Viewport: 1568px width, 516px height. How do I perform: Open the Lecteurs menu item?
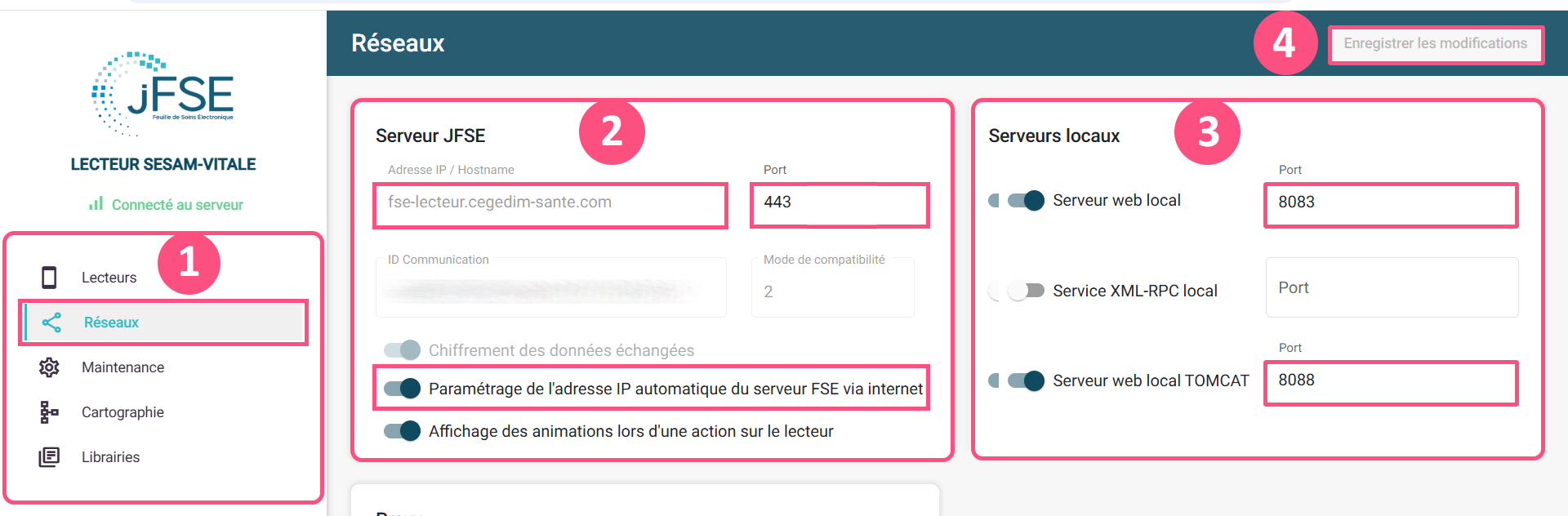(109, 278)
